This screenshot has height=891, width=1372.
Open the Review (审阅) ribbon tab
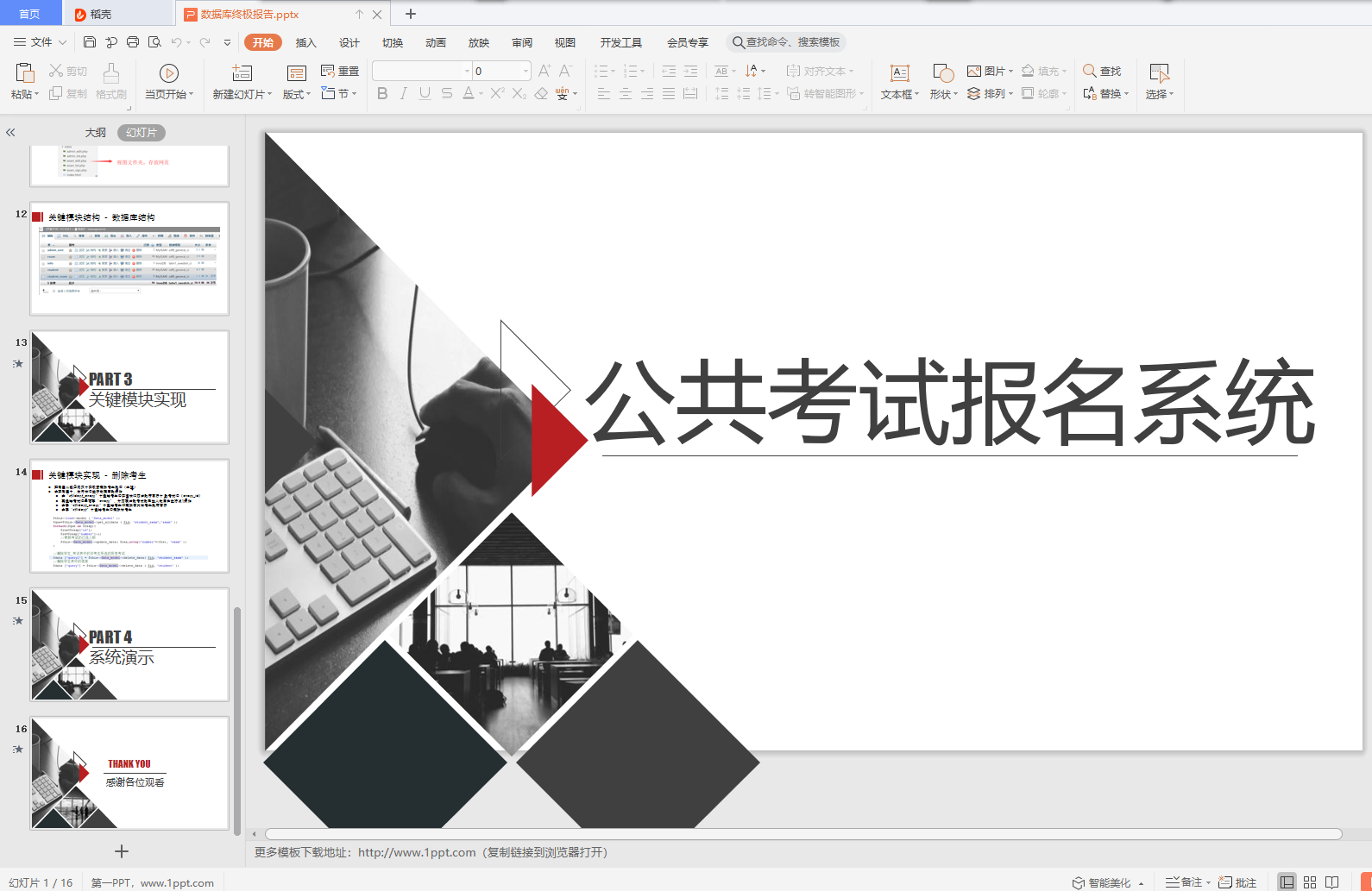(x=522, y=42)
